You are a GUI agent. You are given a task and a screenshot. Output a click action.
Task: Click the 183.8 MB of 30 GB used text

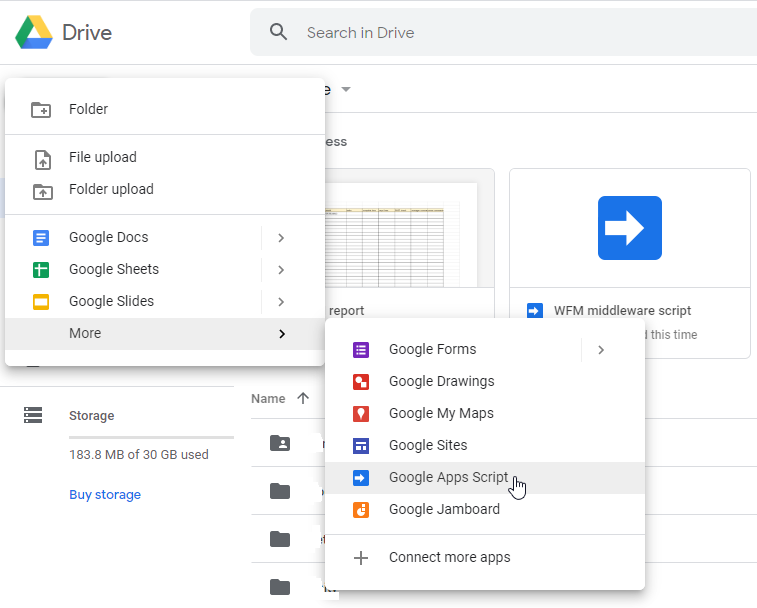[139, 454]
